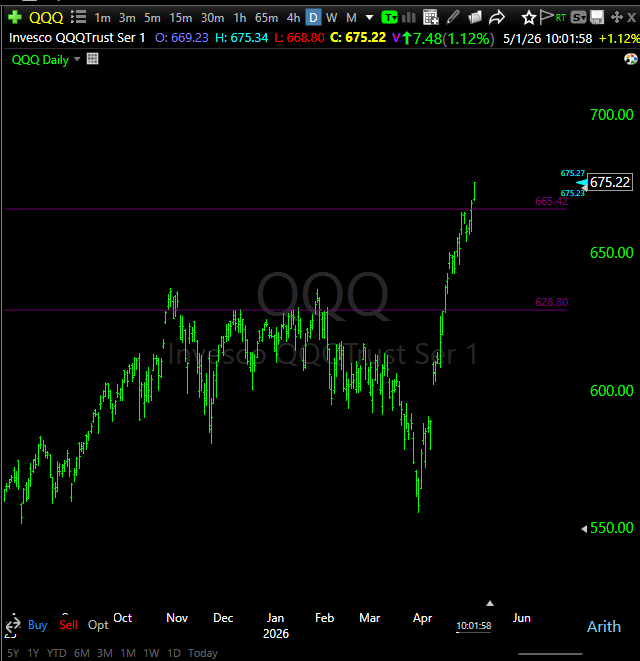Click the horizontal scrollbar below the time axis

point(550,654)
